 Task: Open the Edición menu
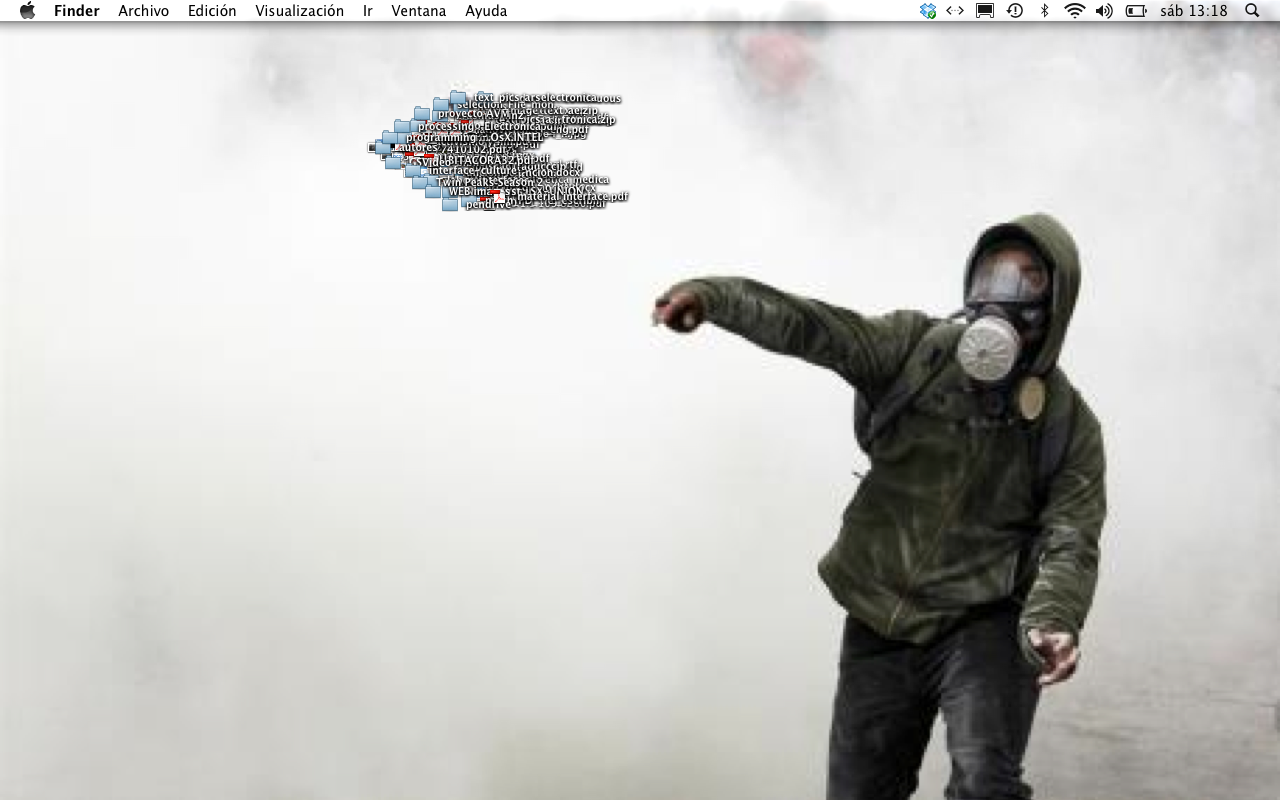(212, 11)
